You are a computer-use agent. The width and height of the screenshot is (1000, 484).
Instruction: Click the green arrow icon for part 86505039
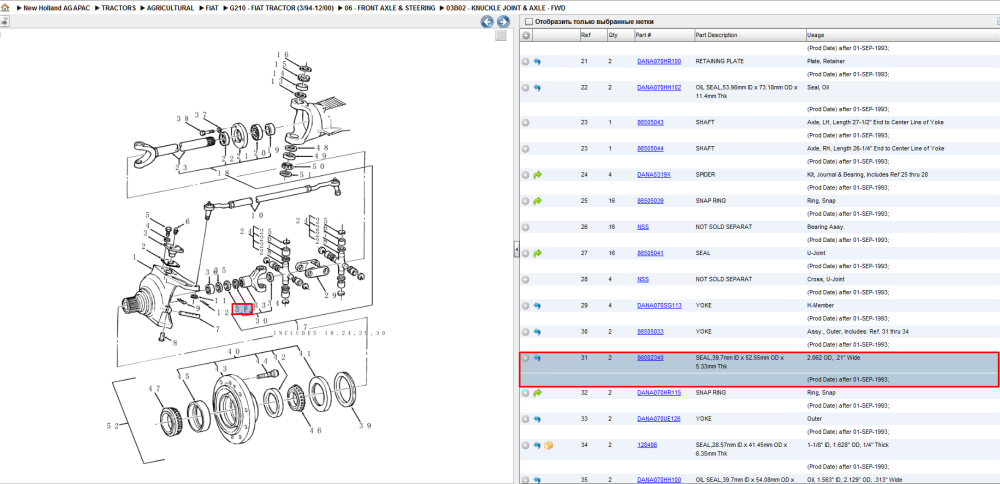click(537, 201)
